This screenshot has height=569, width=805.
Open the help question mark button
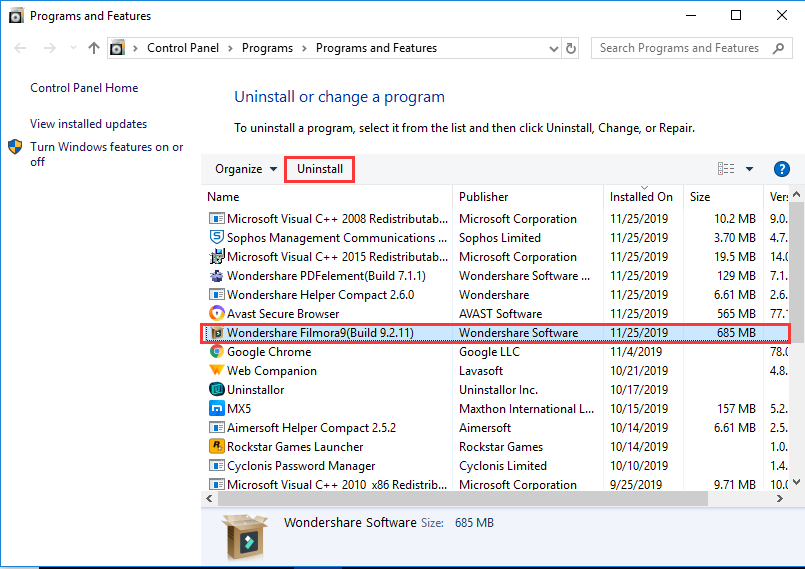(x=781, y=169)
